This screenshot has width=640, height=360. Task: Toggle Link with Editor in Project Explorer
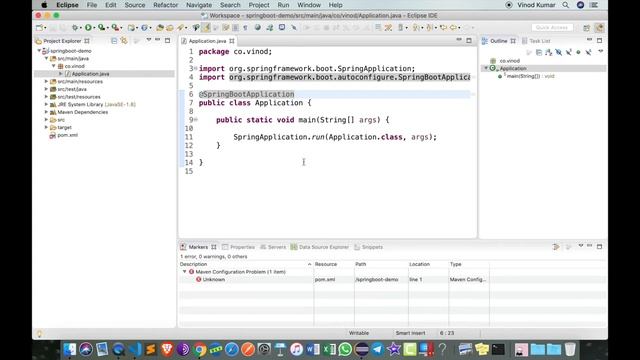(124, 41)
